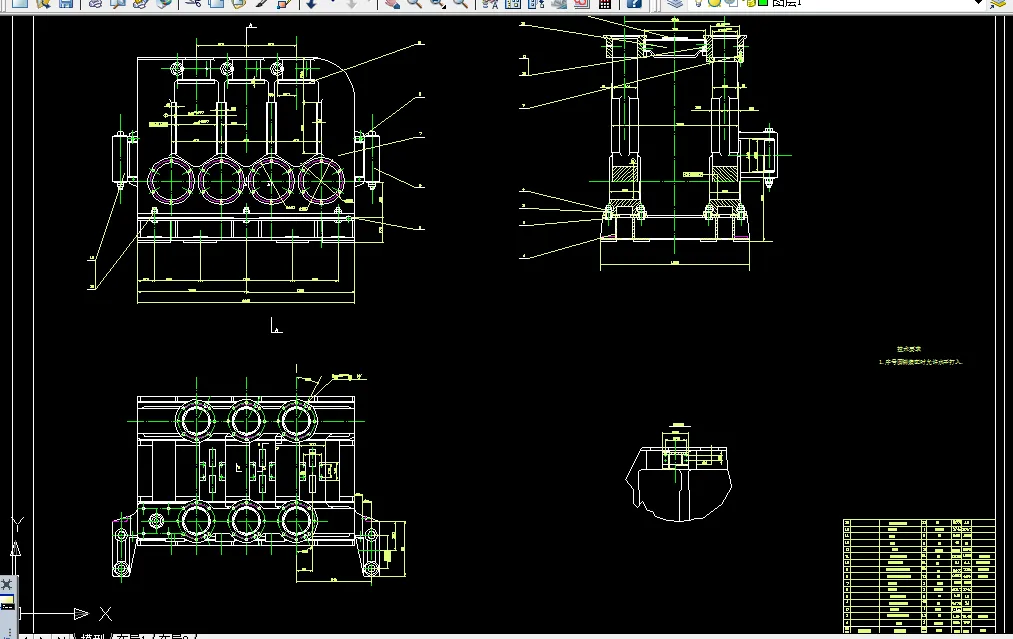1013x639 pixels.
Task: Click the Block Editor icon
Action: pyautogui.click(x=284, y=3)
